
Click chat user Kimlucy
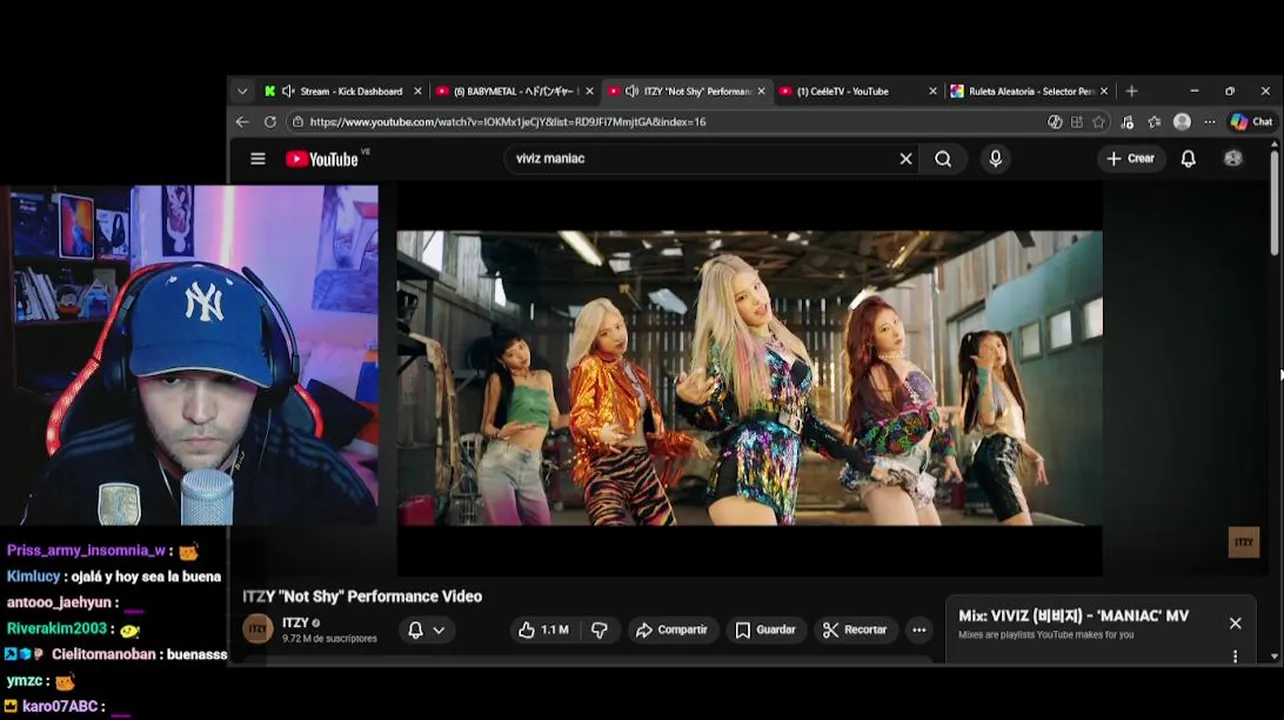(x=34, y=577)
